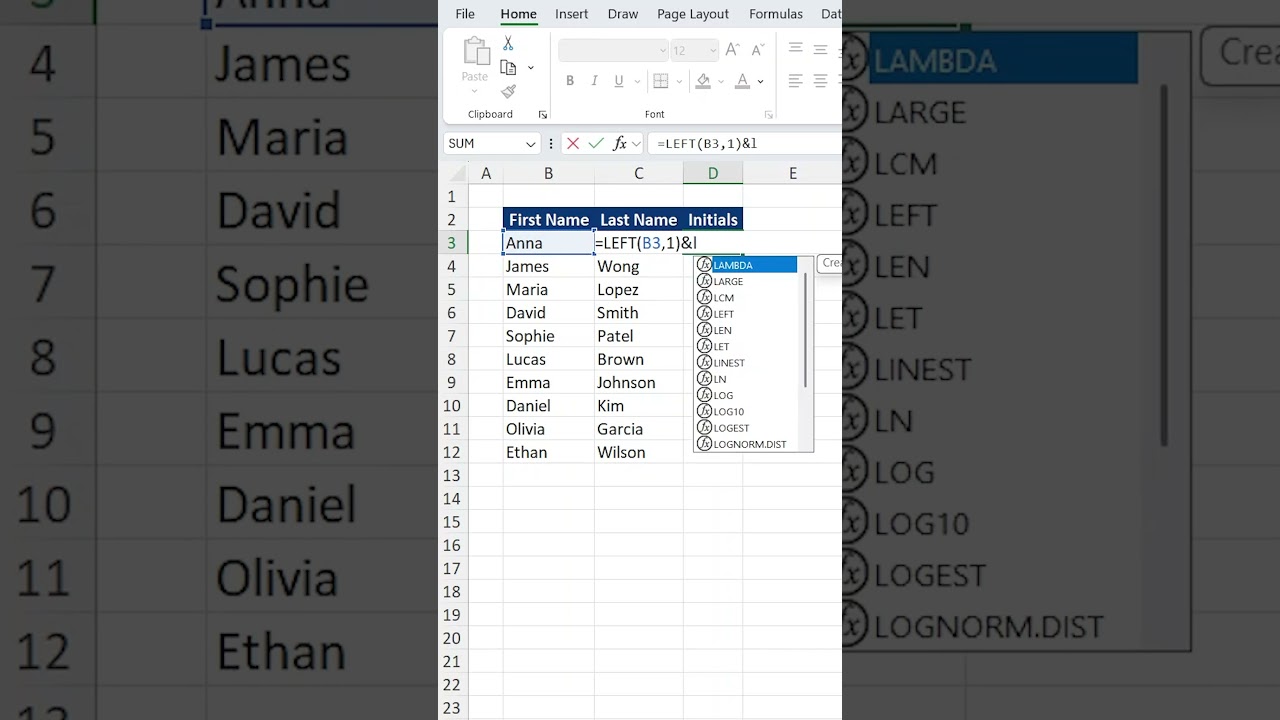This screenshot has height=720, width=1280.
Task: Toggle Italic formatting
Action: coord(594,81)
